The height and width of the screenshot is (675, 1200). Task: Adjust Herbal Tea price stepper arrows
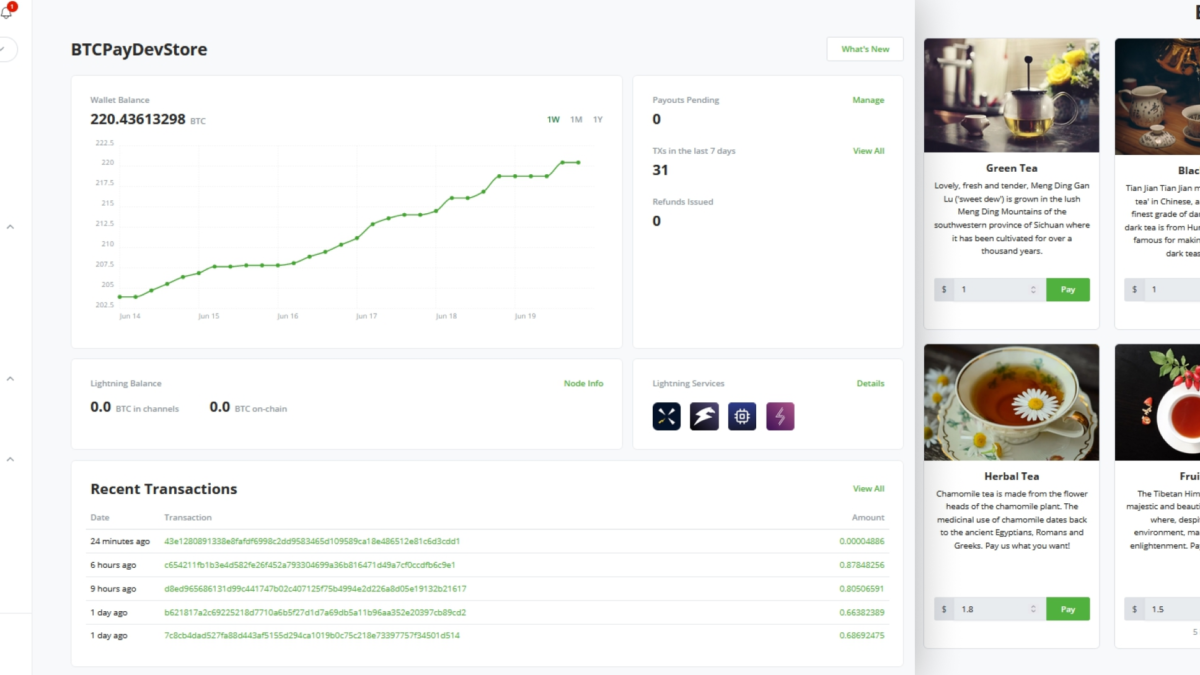coord(1033,609)
